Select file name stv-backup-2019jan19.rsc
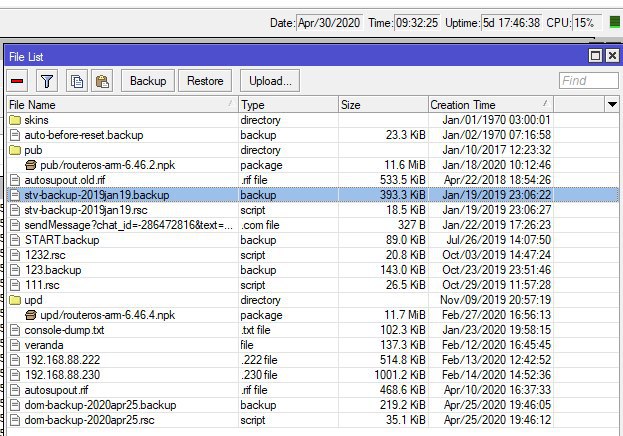Viewport: 623px width, 436px height. 86,210
